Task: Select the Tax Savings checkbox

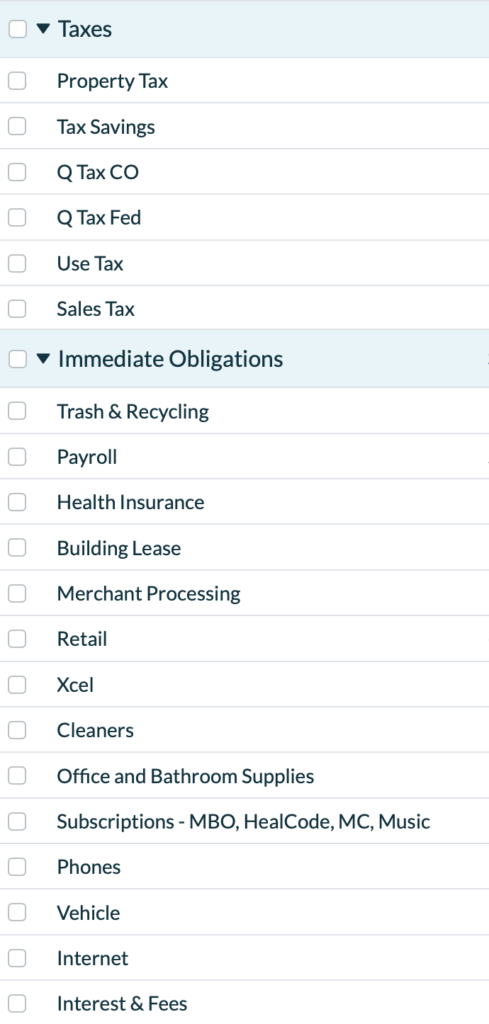Action: pos(17,126)
